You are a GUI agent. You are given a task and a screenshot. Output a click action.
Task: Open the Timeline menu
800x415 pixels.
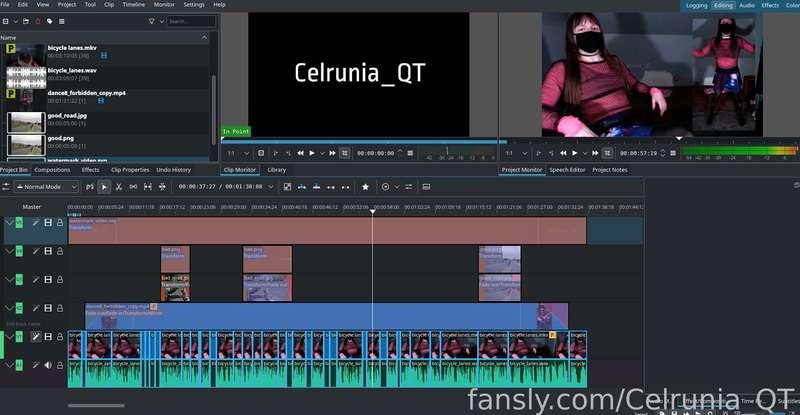[132, 5]
